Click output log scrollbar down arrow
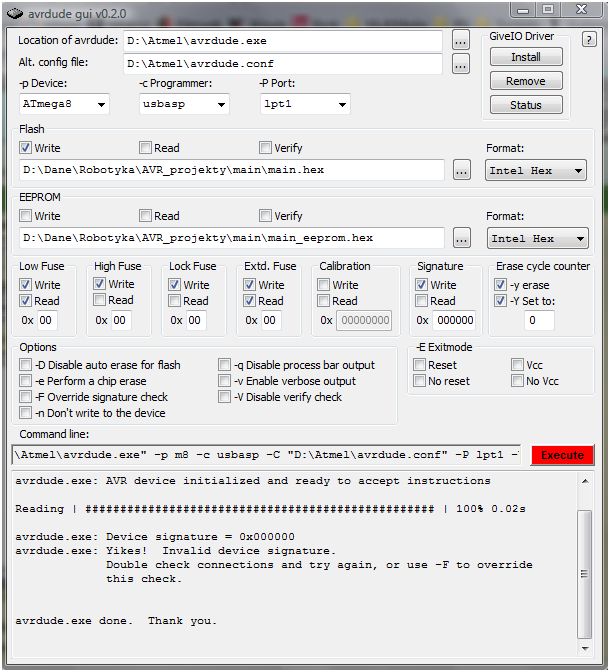Screen dimensions: 610x672 (585, 649)
